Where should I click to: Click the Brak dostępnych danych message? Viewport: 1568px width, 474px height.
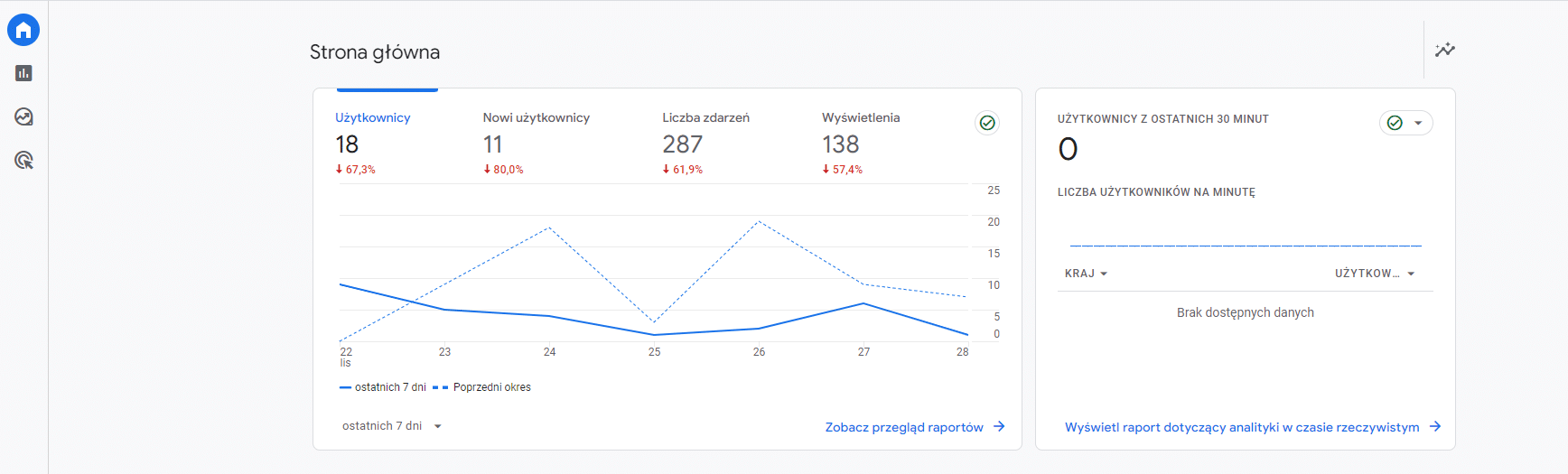click(1246, 312)
